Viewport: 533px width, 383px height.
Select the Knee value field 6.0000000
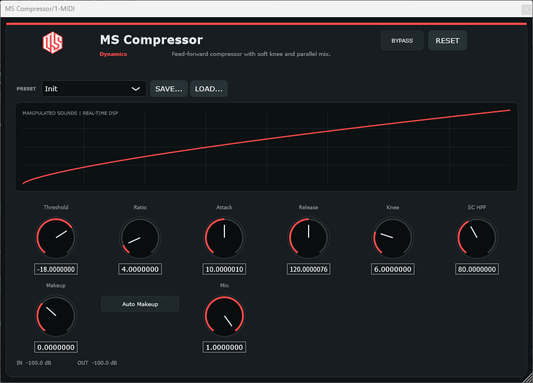coord(393,269)
